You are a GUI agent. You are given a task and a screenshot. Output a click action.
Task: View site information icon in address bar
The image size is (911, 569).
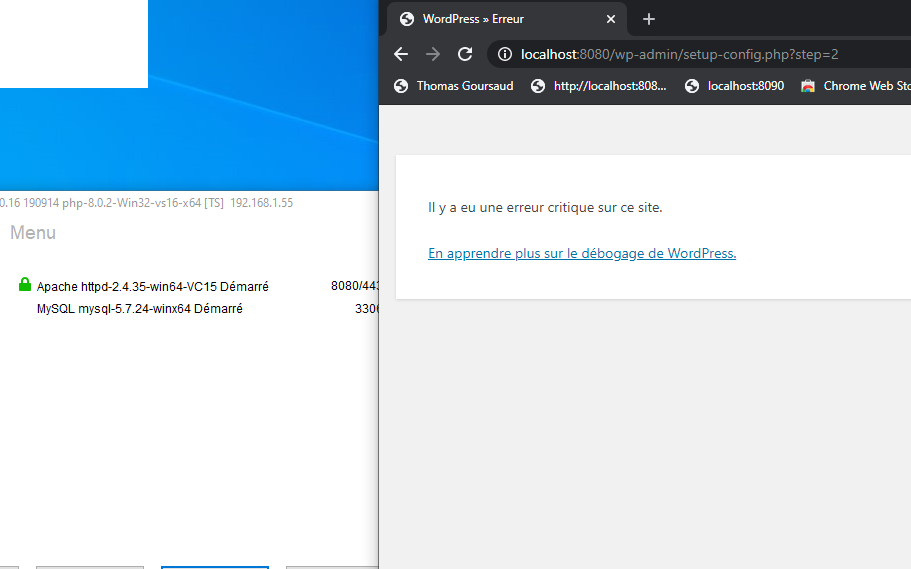(505, 54)
